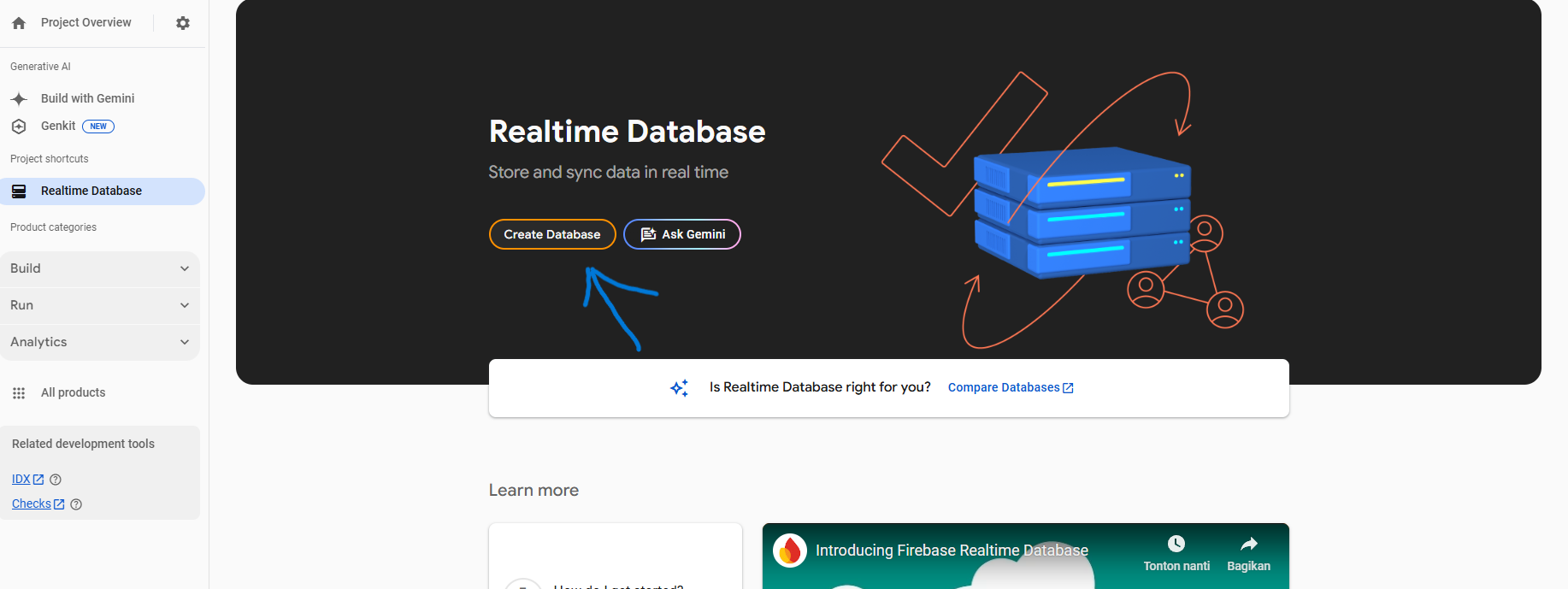The image size is (1568, 589).
Task: Click the Genkit hexagon icon
Action: point(19,127)
